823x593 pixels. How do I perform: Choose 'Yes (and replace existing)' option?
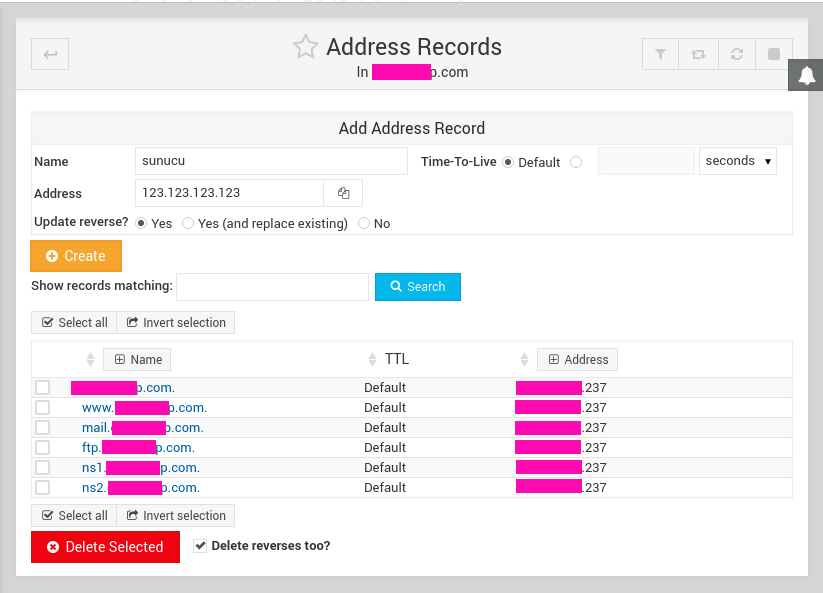[188, 224]
